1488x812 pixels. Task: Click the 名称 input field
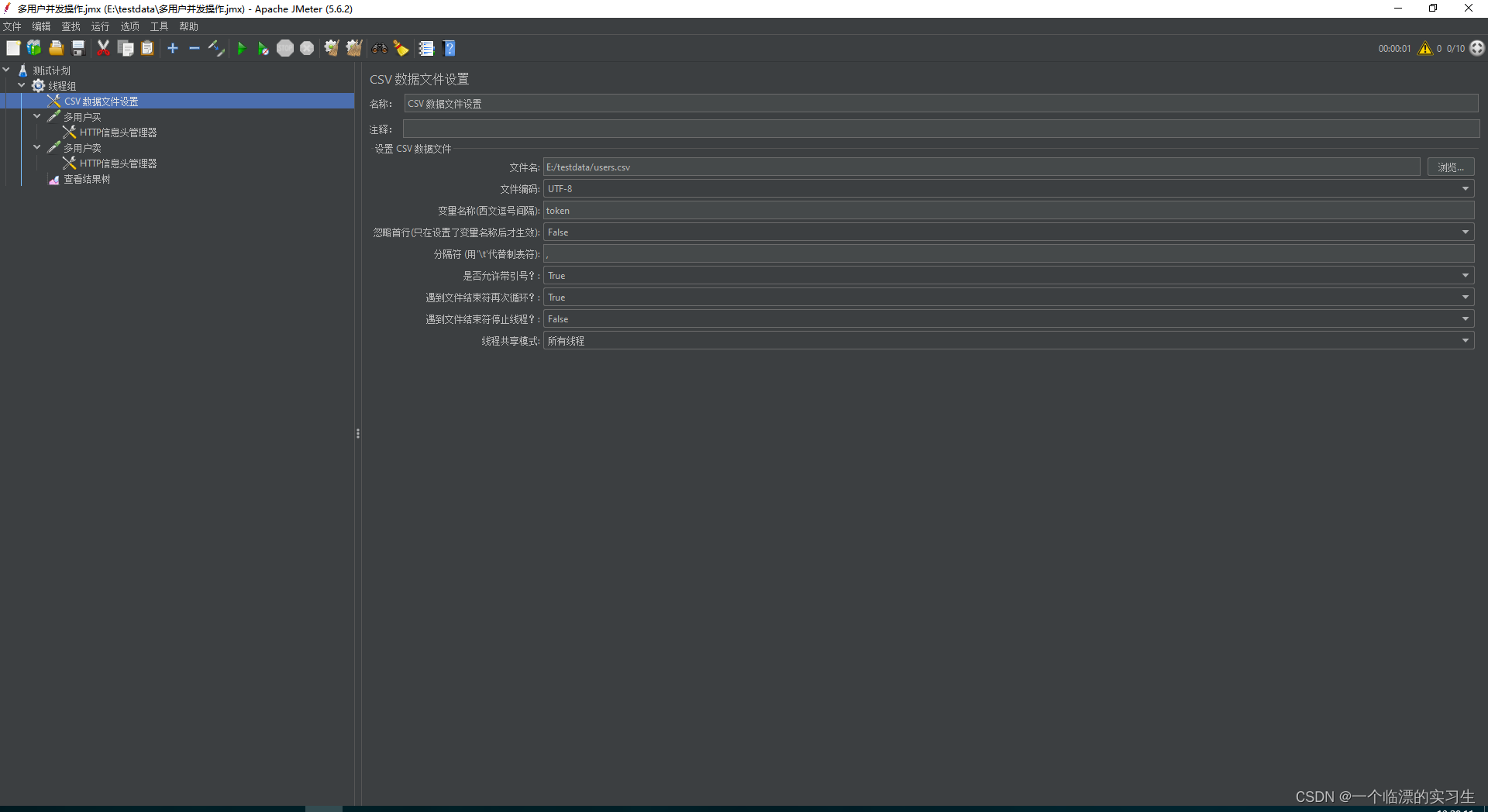(941, 104)
